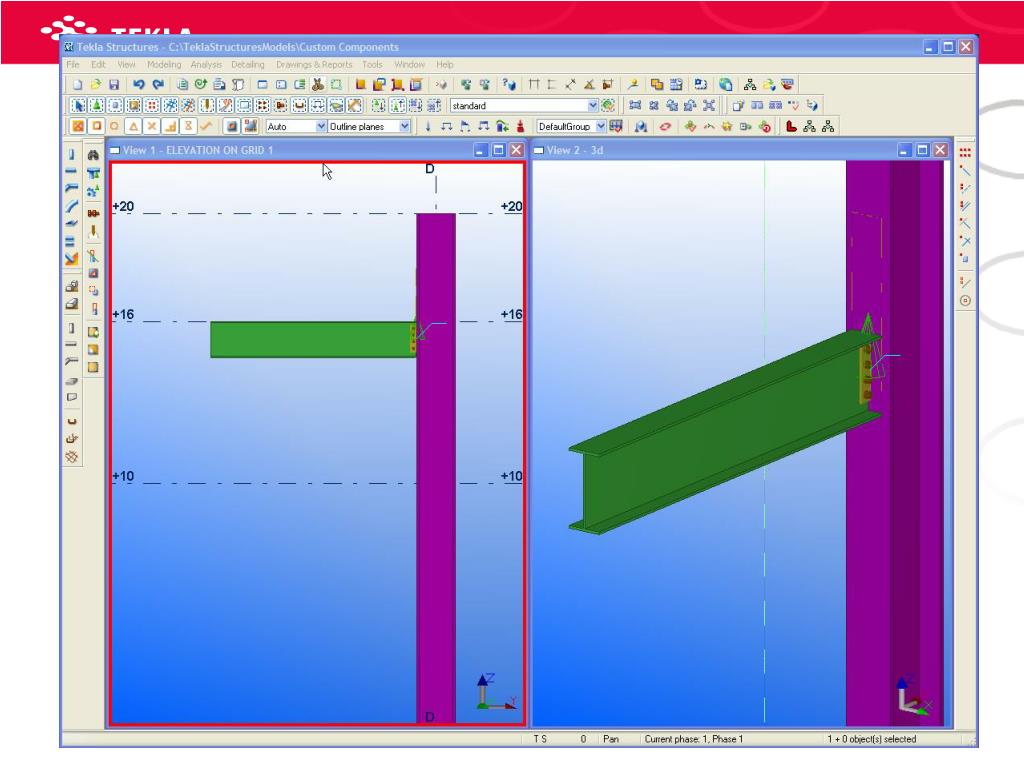Click the scissors cut tool in left toolbar
The width and height of the screenshot is (1024, 768).
[93, 256]
